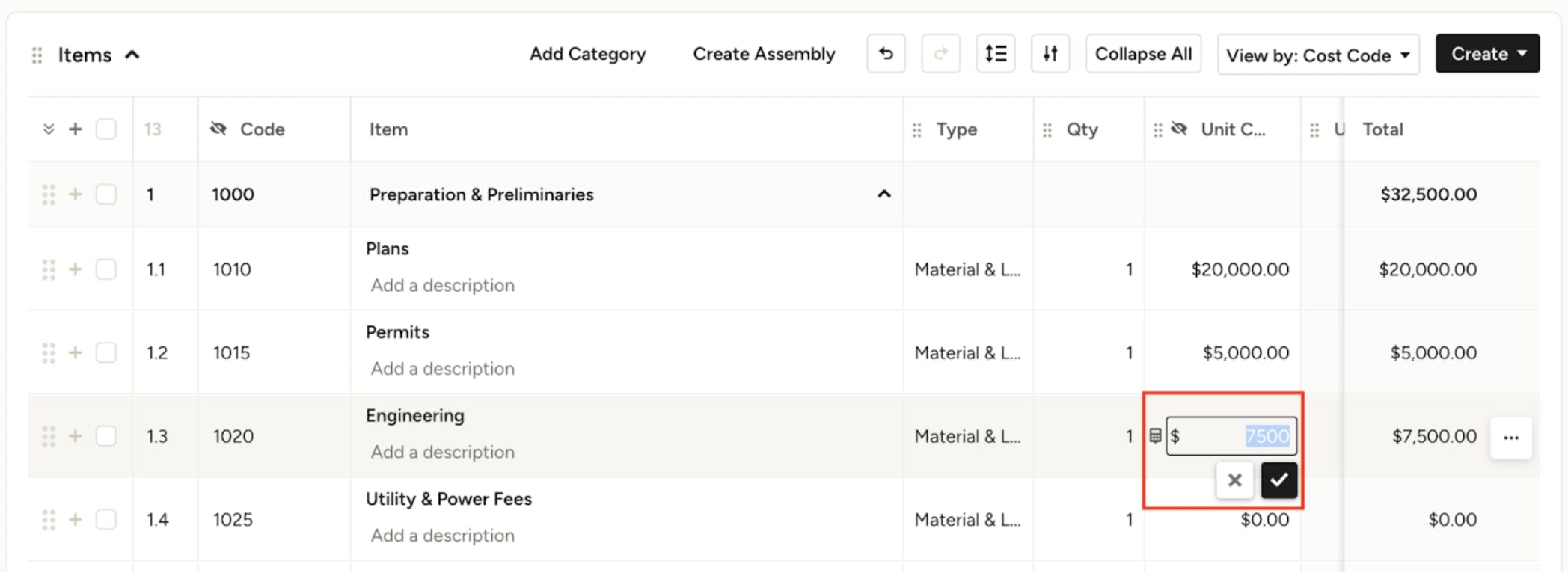Click the line spacing row-height icon

[995, 54]
